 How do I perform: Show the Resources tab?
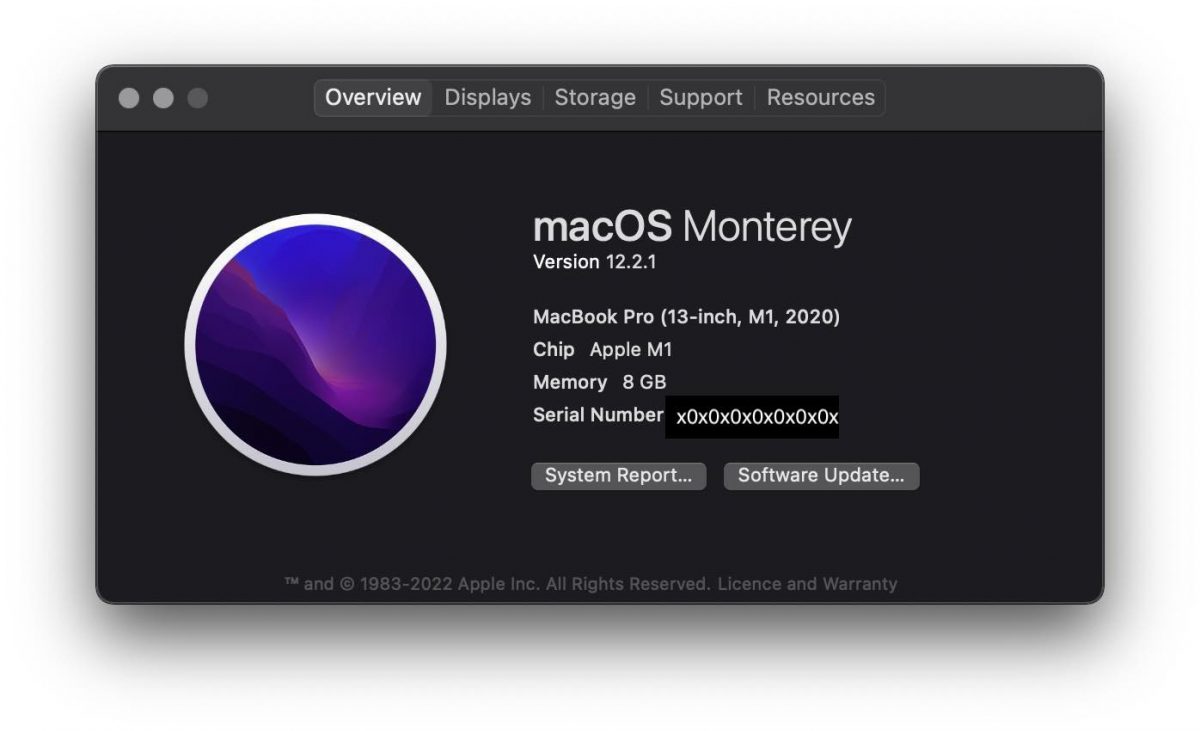click(820, 98)
